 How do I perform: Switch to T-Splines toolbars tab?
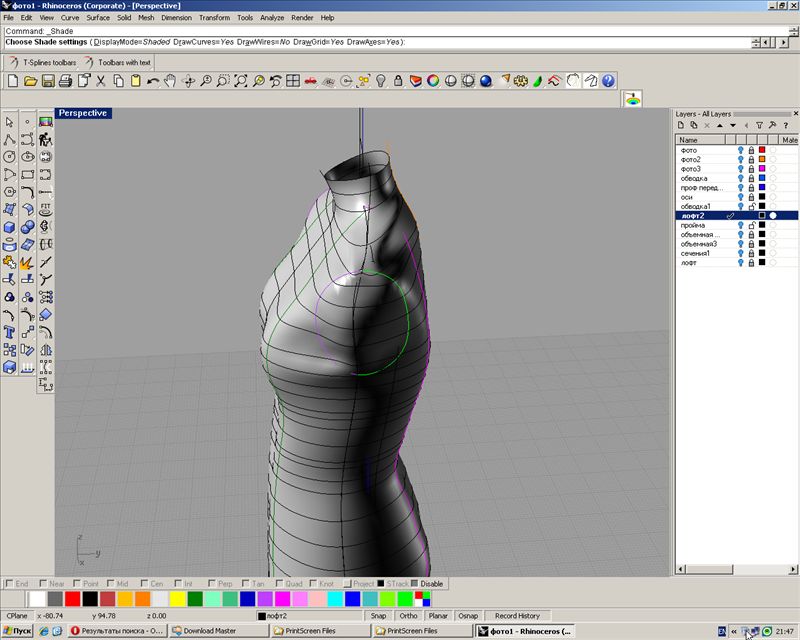pos(49,62)
